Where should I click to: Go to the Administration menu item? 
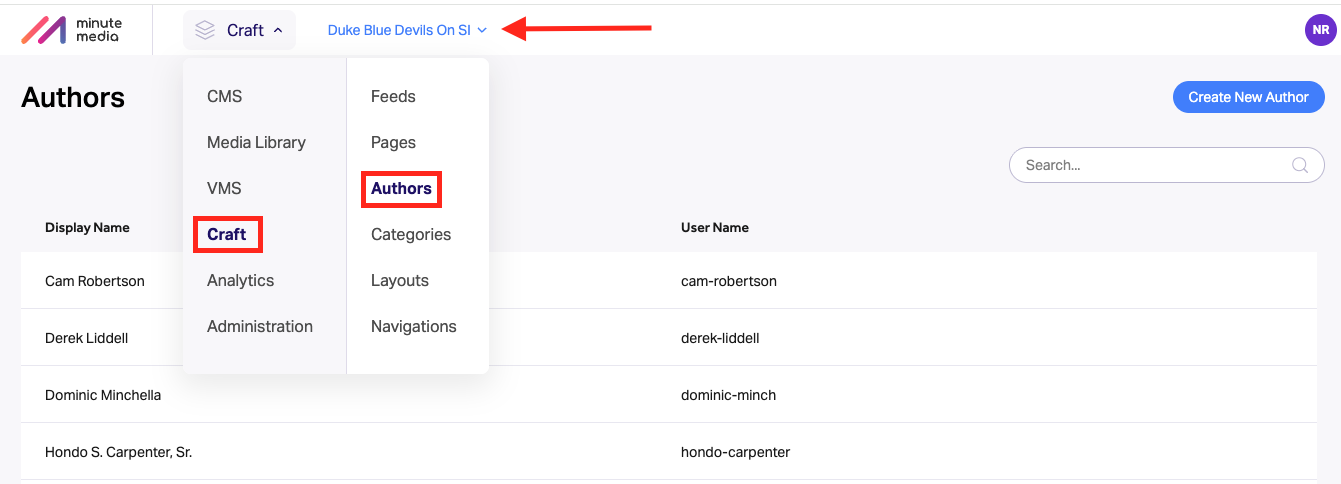coord(260,326)
